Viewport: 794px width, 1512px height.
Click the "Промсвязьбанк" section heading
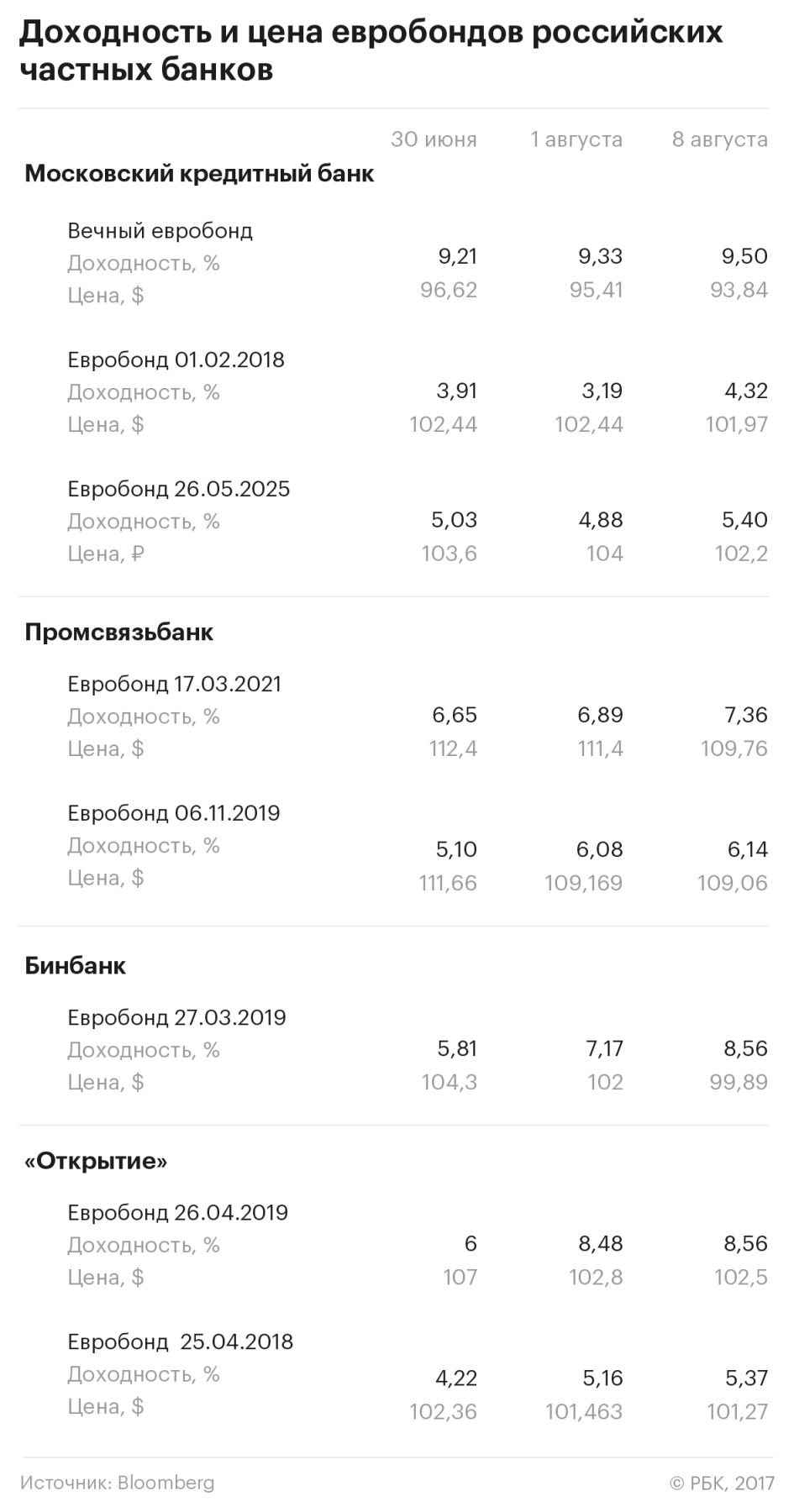118,632
